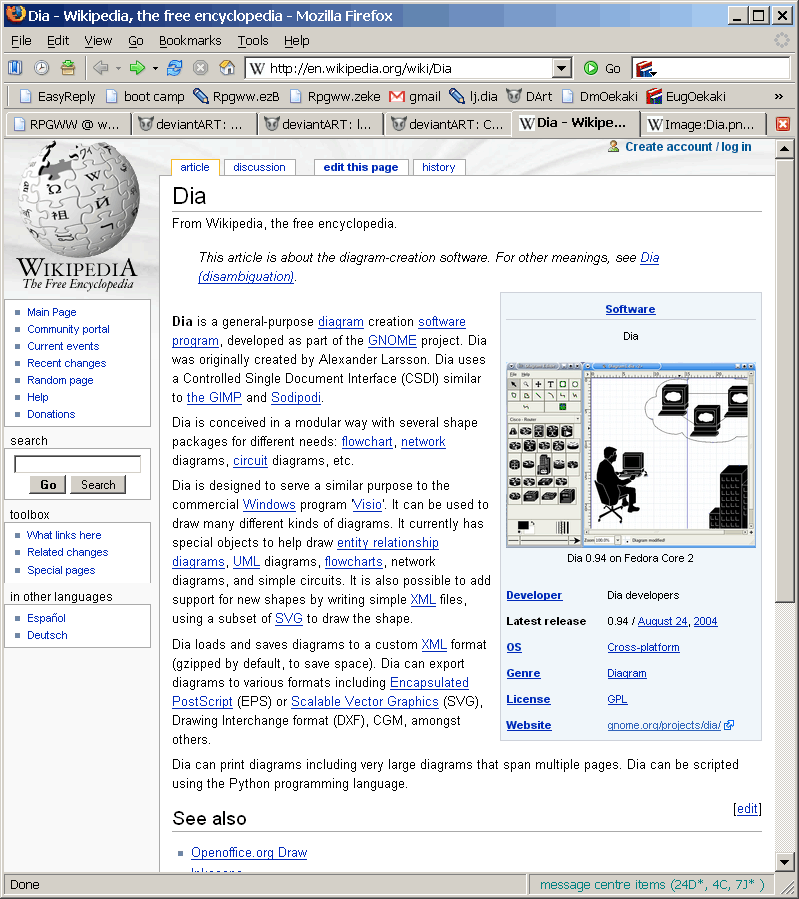The image size is (799, 899).
Task: Open the Dia screenshot thumbnail in infobox
Action: coord(630,455)
